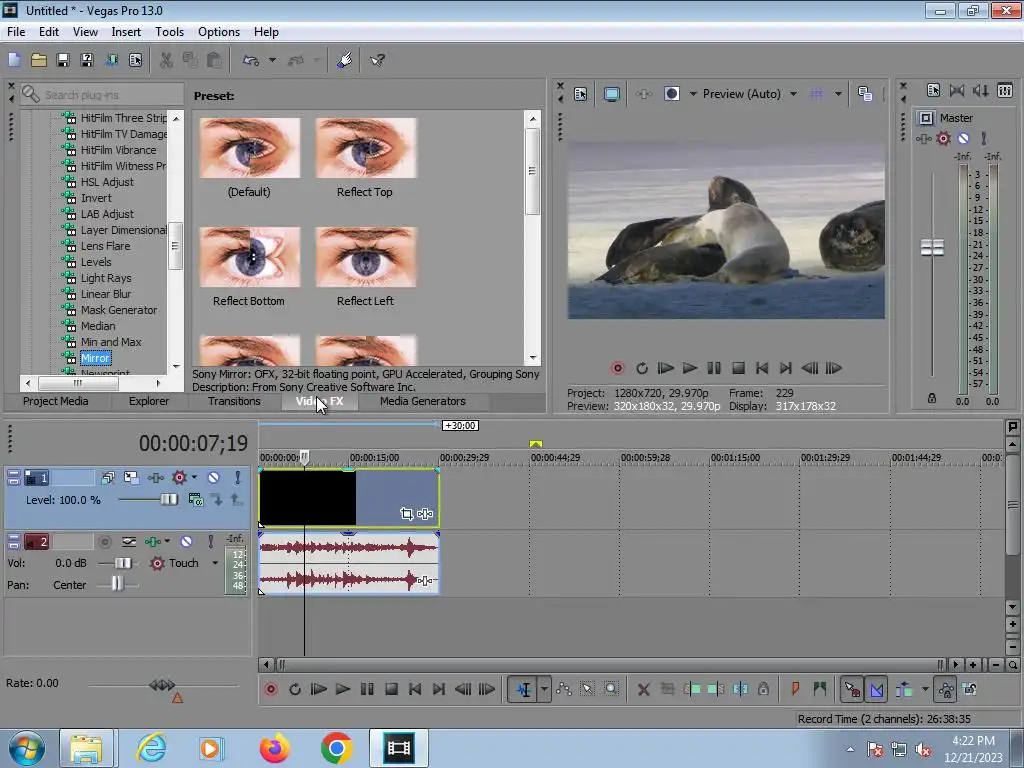The height and width of the screenshot is (768, 1024).
Task: Select Mask Generator plug-in
Action: 119,310
